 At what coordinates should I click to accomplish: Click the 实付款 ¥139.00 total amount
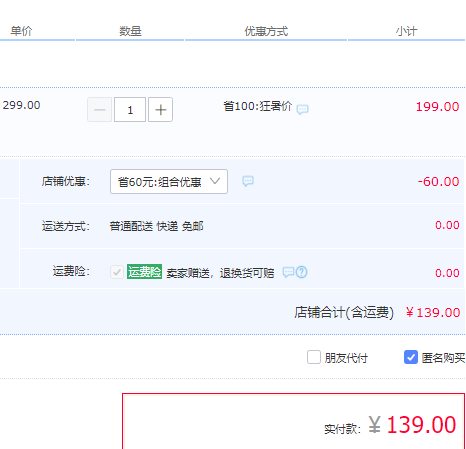pyautogui.click(x=412, y=425)
